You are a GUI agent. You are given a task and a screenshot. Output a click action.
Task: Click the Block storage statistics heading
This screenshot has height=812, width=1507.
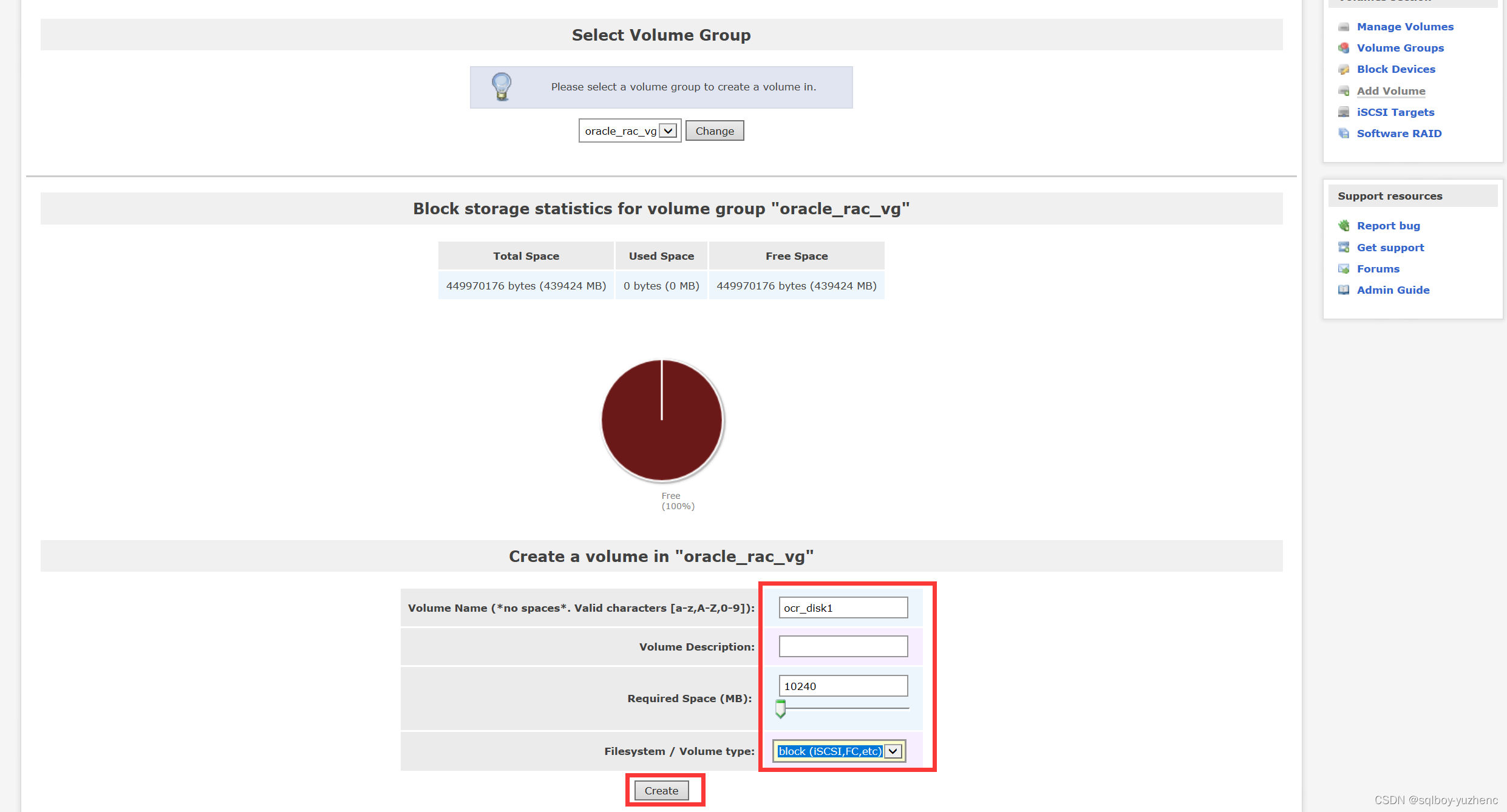pyautogui.click(x=661, y=209)
